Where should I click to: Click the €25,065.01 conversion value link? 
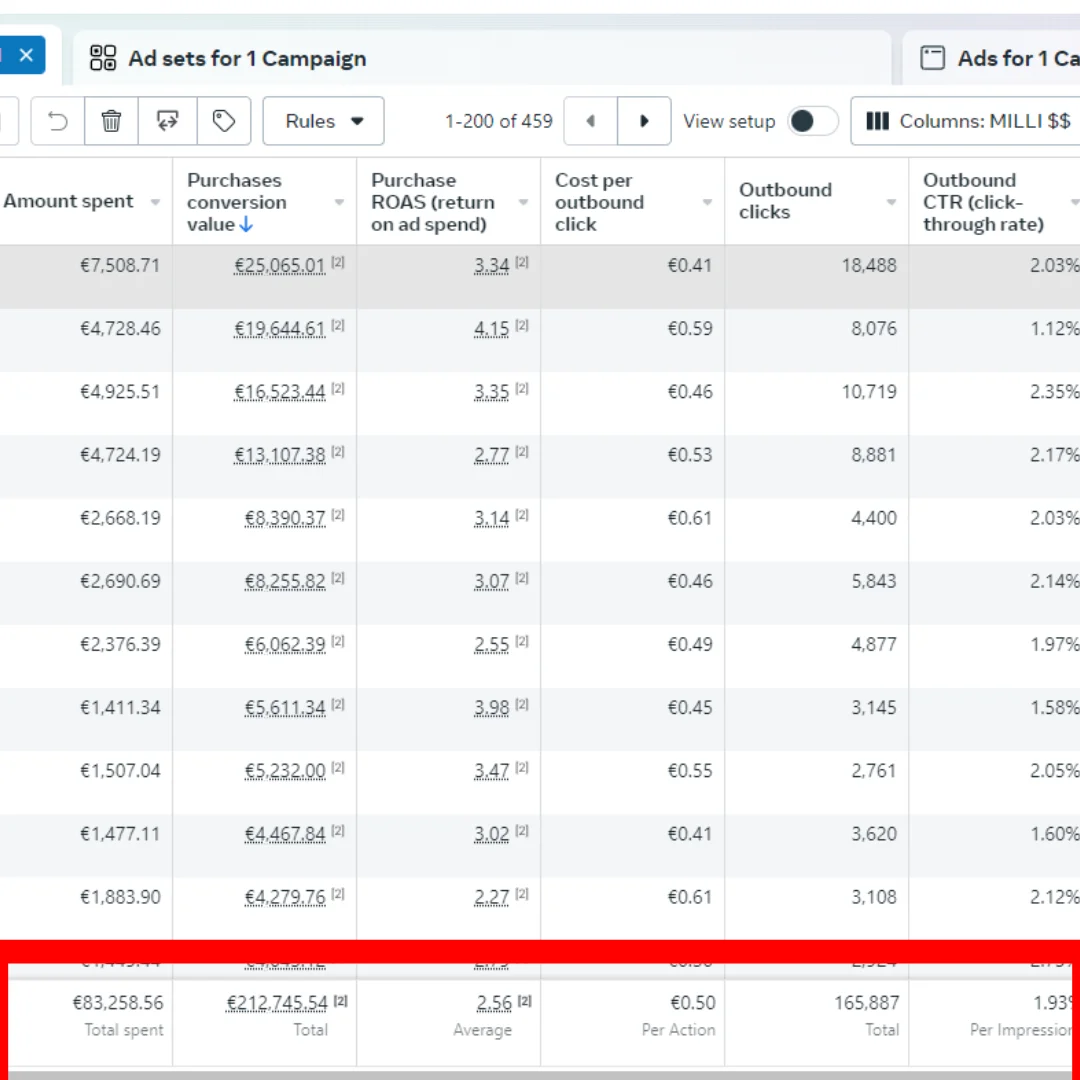tap(280, 266)
